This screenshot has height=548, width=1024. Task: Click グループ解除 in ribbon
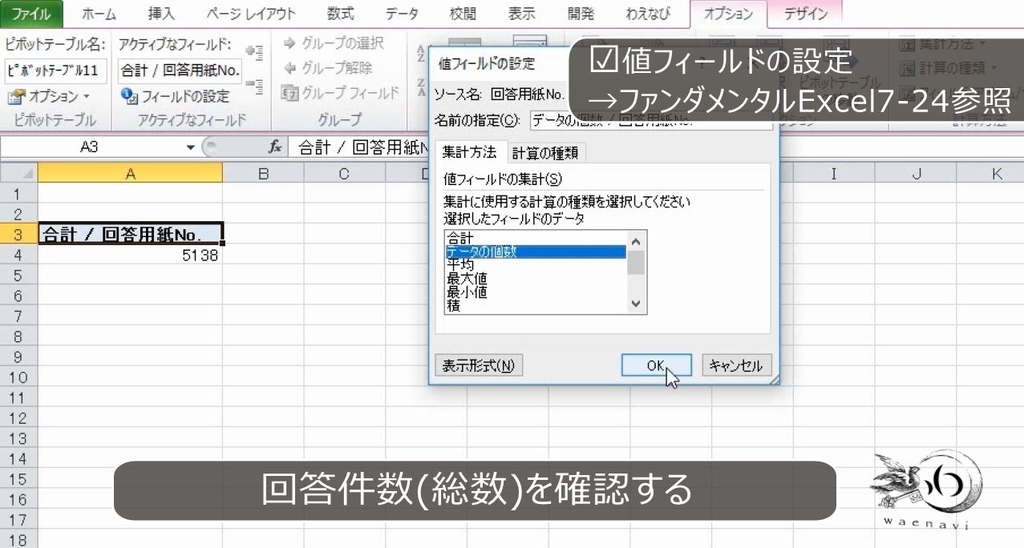pyautogui.click(x=327, y=68)
